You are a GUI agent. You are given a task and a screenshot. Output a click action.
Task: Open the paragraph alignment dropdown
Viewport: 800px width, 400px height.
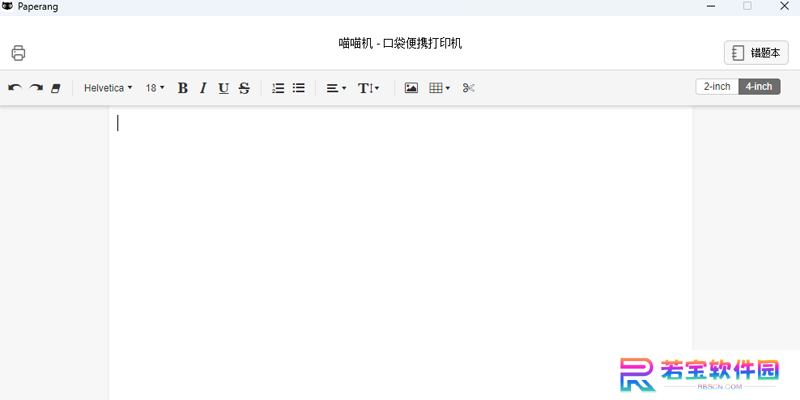336,88
